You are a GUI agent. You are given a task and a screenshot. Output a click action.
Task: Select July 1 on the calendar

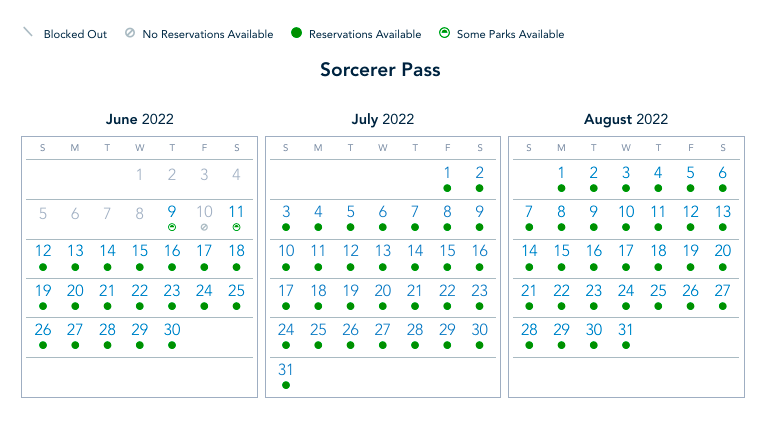(447, 173)
